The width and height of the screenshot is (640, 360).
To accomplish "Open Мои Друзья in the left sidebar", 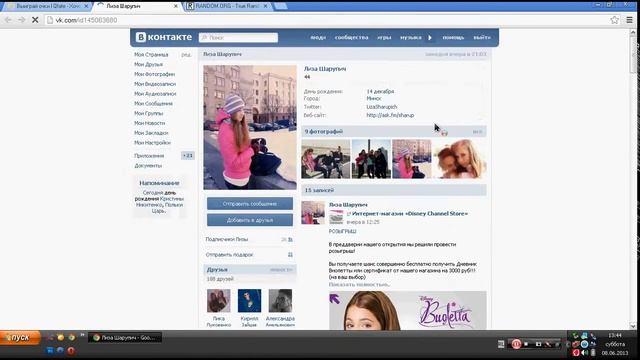I will tap(148, 64).
